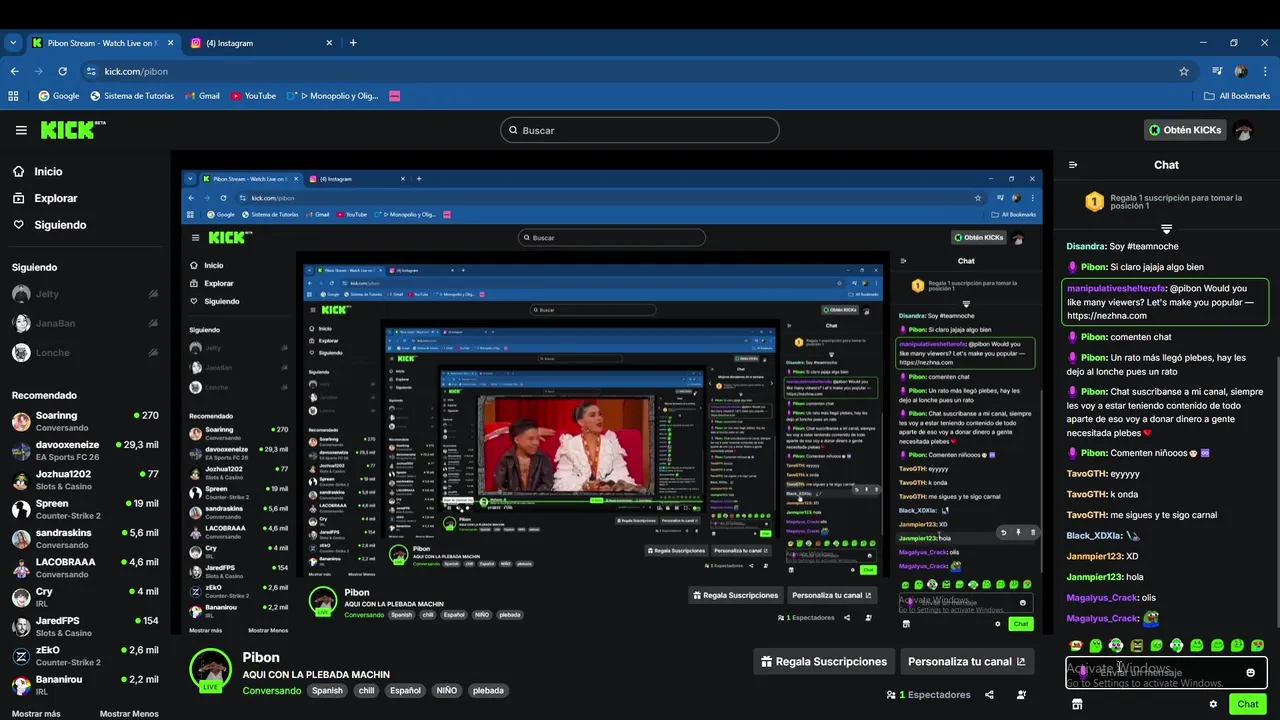Pick the yellow angry emote in chat row
Image resolution: width=1280 pixels, height=720 pixels.
1137,646
